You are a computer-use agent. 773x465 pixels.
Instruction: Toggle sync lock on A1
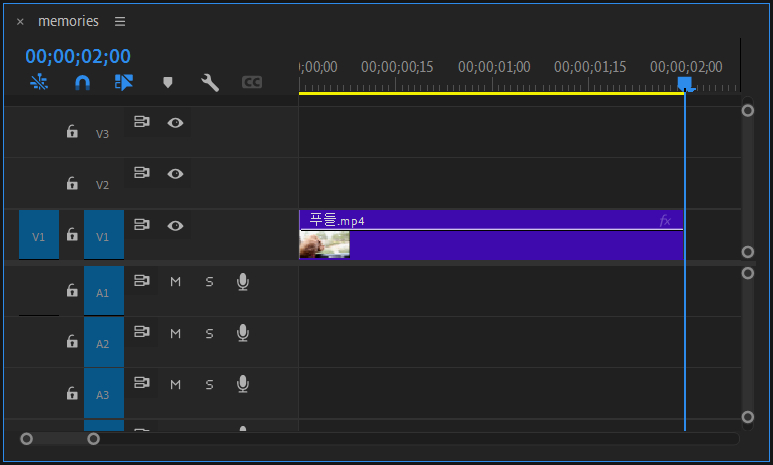click(141, 281)
